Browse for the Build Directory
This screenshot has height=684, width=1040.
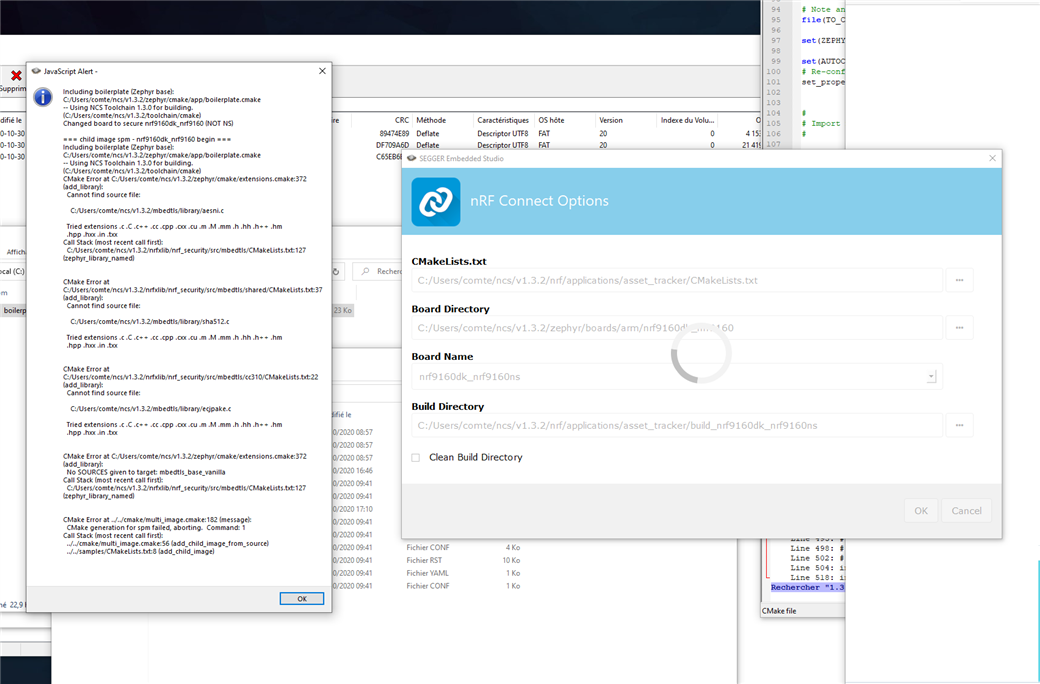[x=959, y=425]
